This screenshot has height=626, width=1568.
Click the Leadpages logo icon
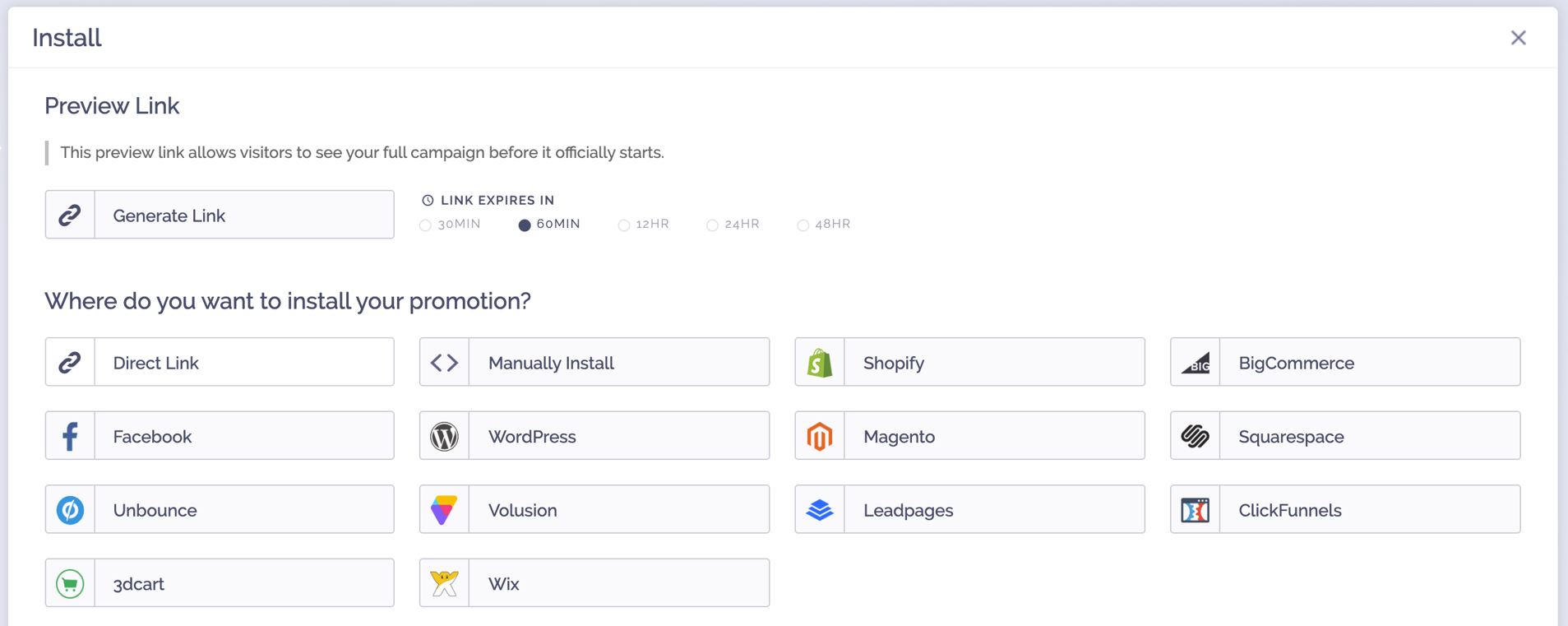(x=820, y=510)
